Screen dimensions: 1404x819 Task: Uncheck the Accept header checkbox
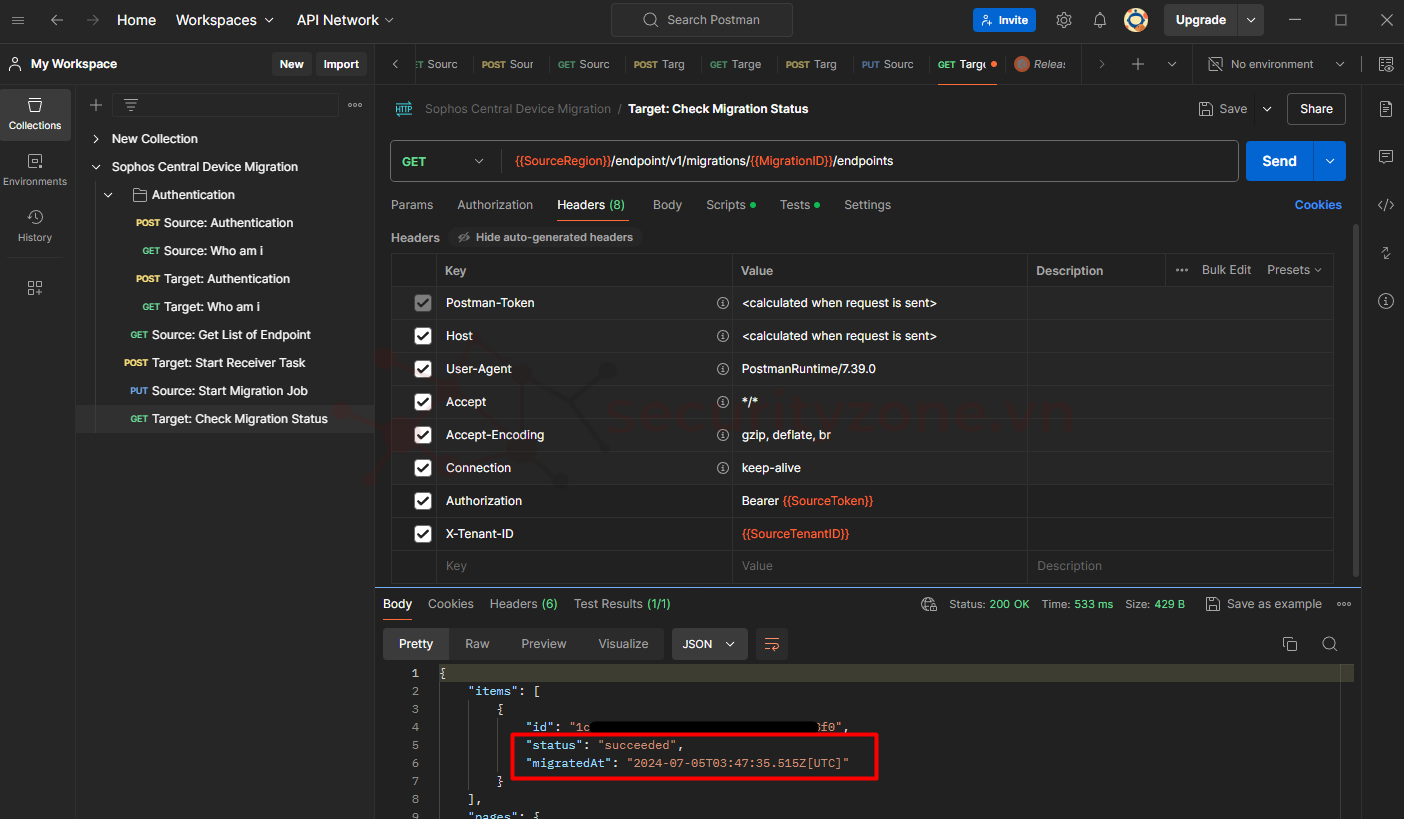423,402
